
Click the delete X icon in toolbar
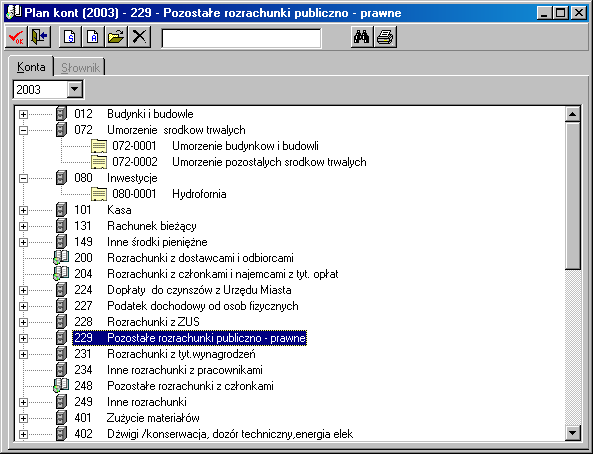point(140,37)
